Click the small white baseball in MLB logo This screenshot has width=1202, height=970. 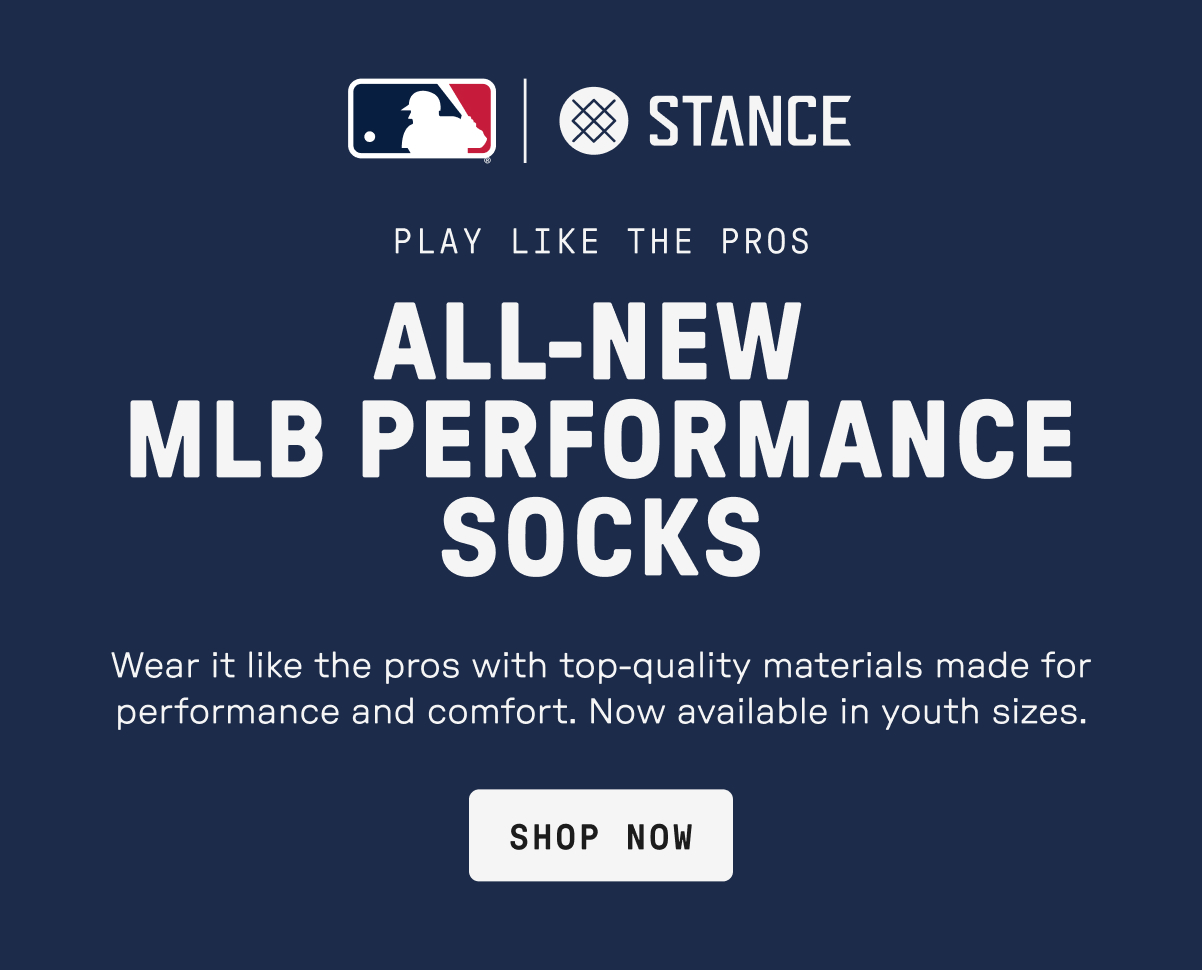(370, 136)
